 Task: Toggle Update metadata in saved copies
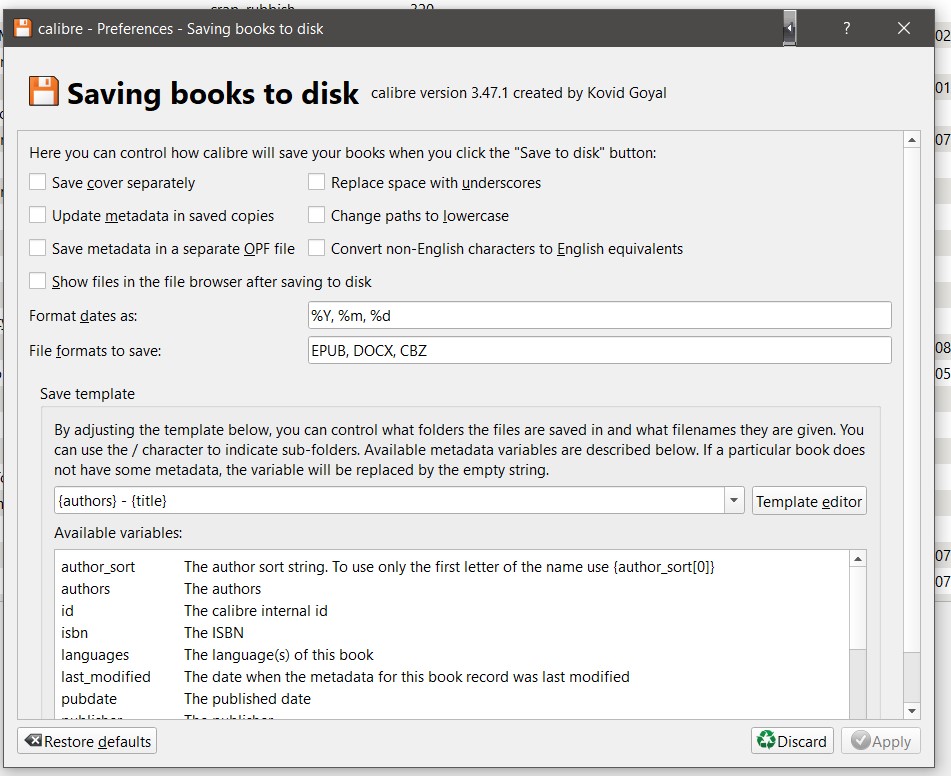pyautogui.click(x=38, y=215)
